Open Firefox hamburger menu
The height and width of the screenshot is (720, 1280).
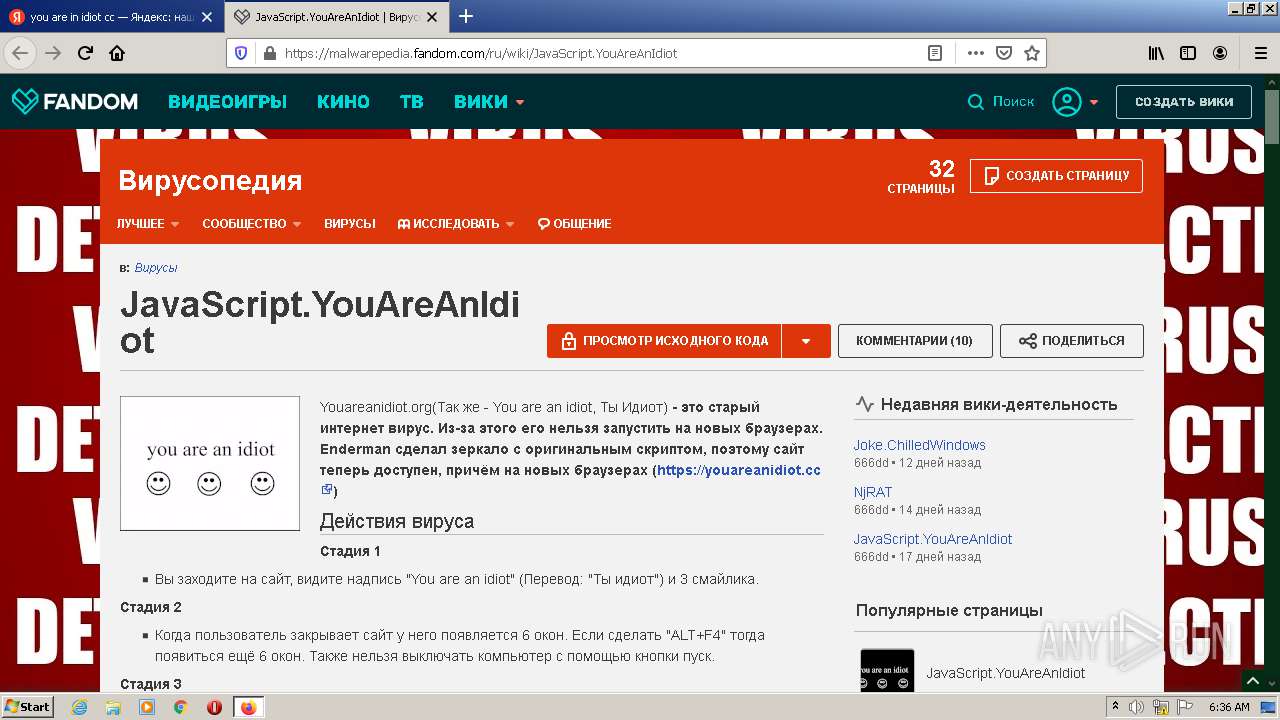pyautogui.click(x=1261, y=53)
